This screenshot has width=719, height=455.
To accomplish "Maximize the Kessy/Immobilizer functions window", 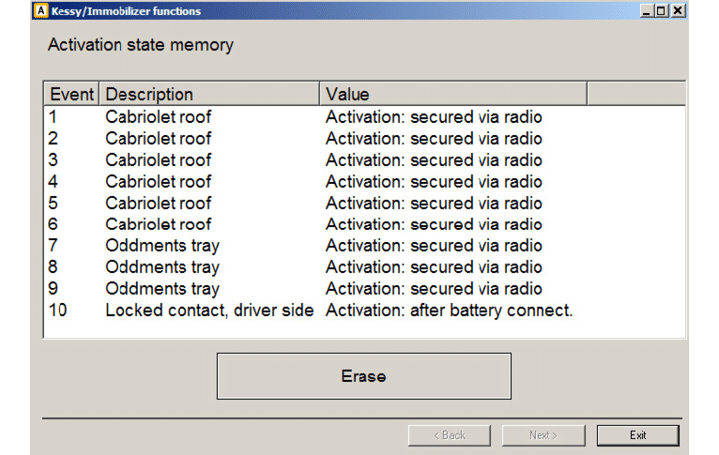I will 661,11.
